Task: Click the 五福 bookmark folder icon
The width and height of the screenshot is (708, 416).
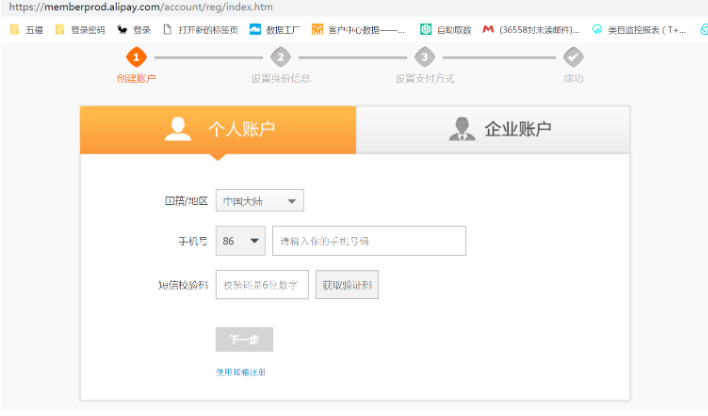Action: click(14, 30)
